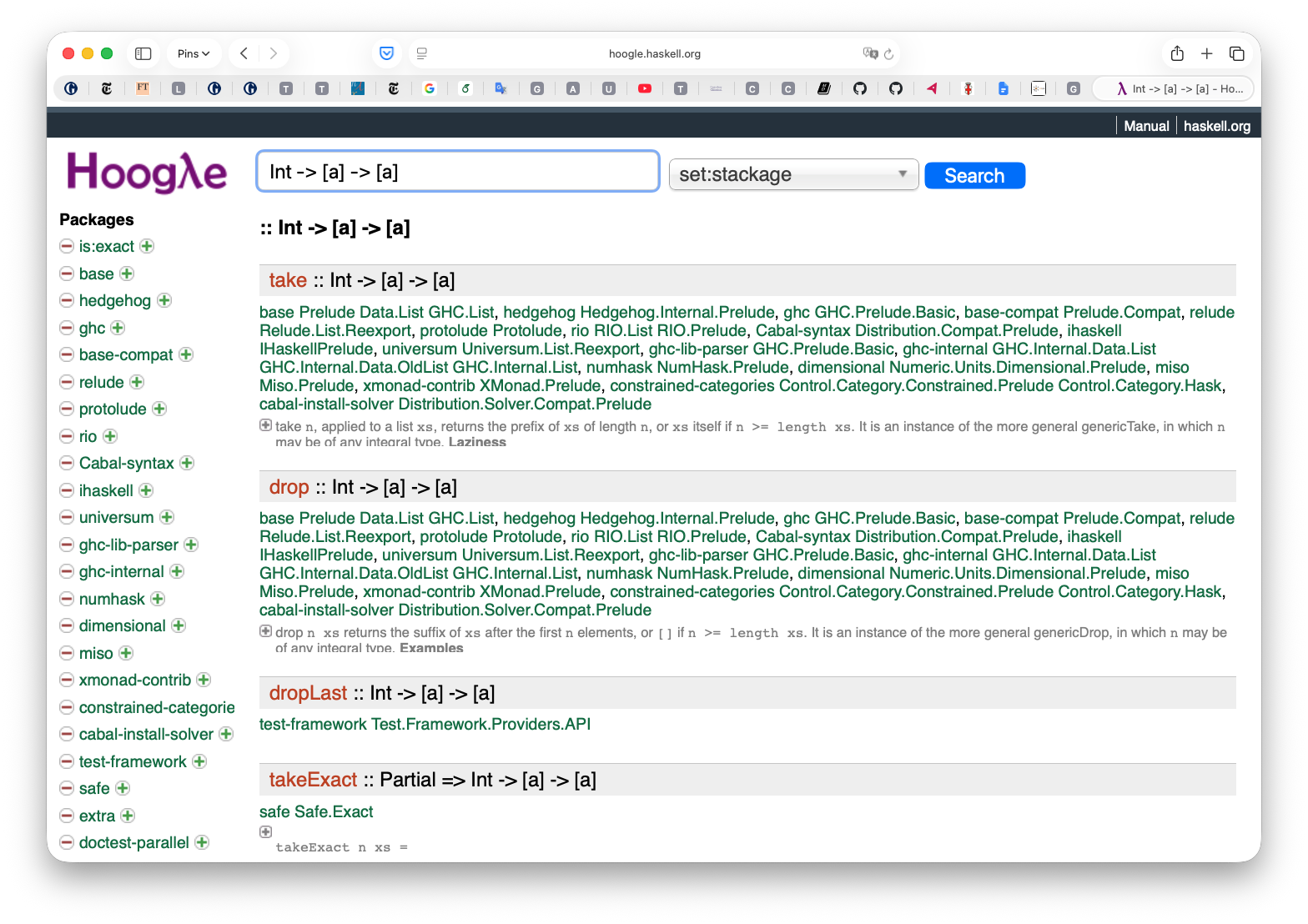Go back to the previous page
The height and width of the screenshot is (924, 1308).
pos(244,53)
